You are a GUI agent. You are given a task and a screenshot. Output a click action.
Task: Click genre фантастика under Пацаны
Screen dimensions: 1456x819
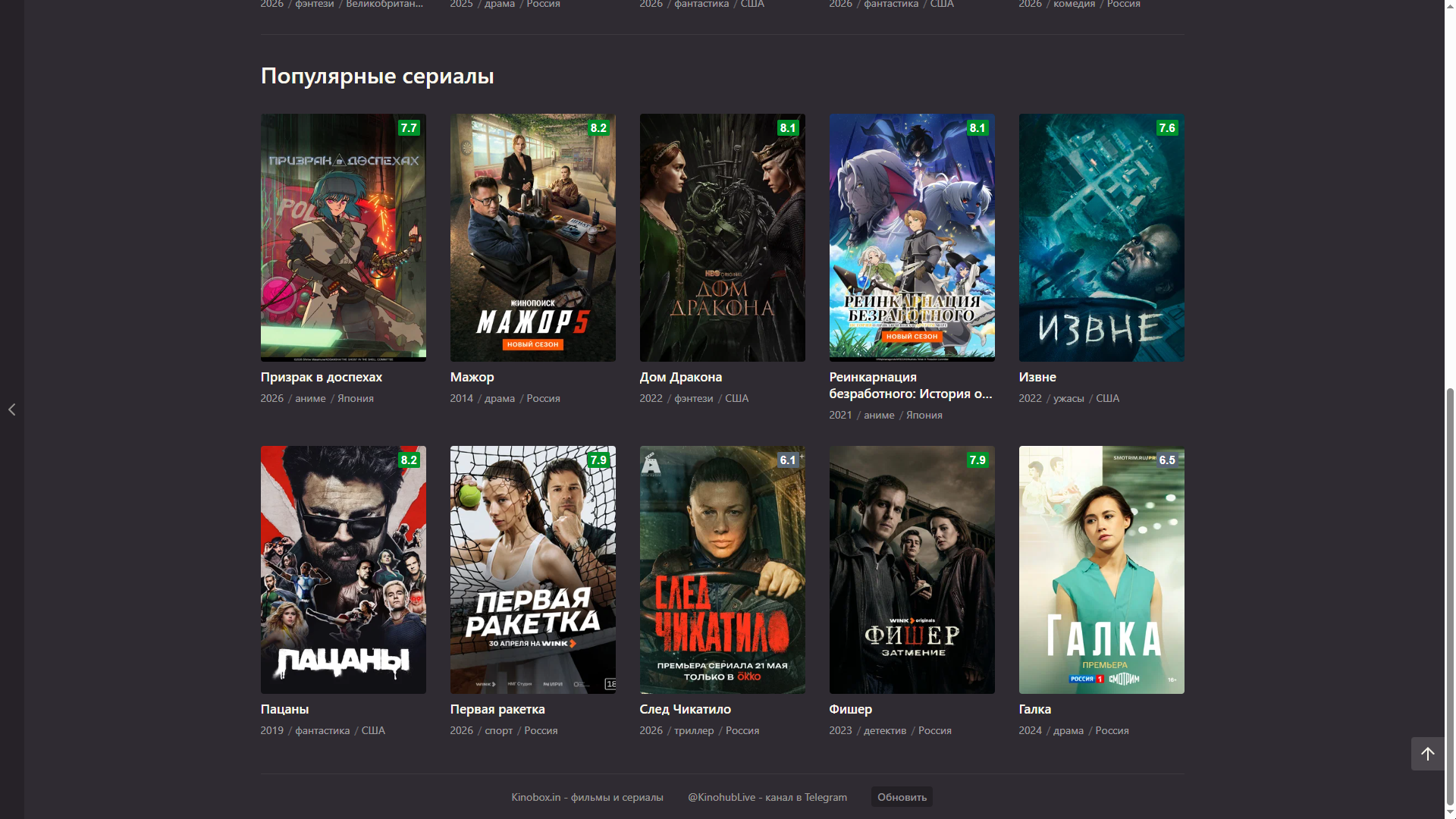(x=322, y=730)
